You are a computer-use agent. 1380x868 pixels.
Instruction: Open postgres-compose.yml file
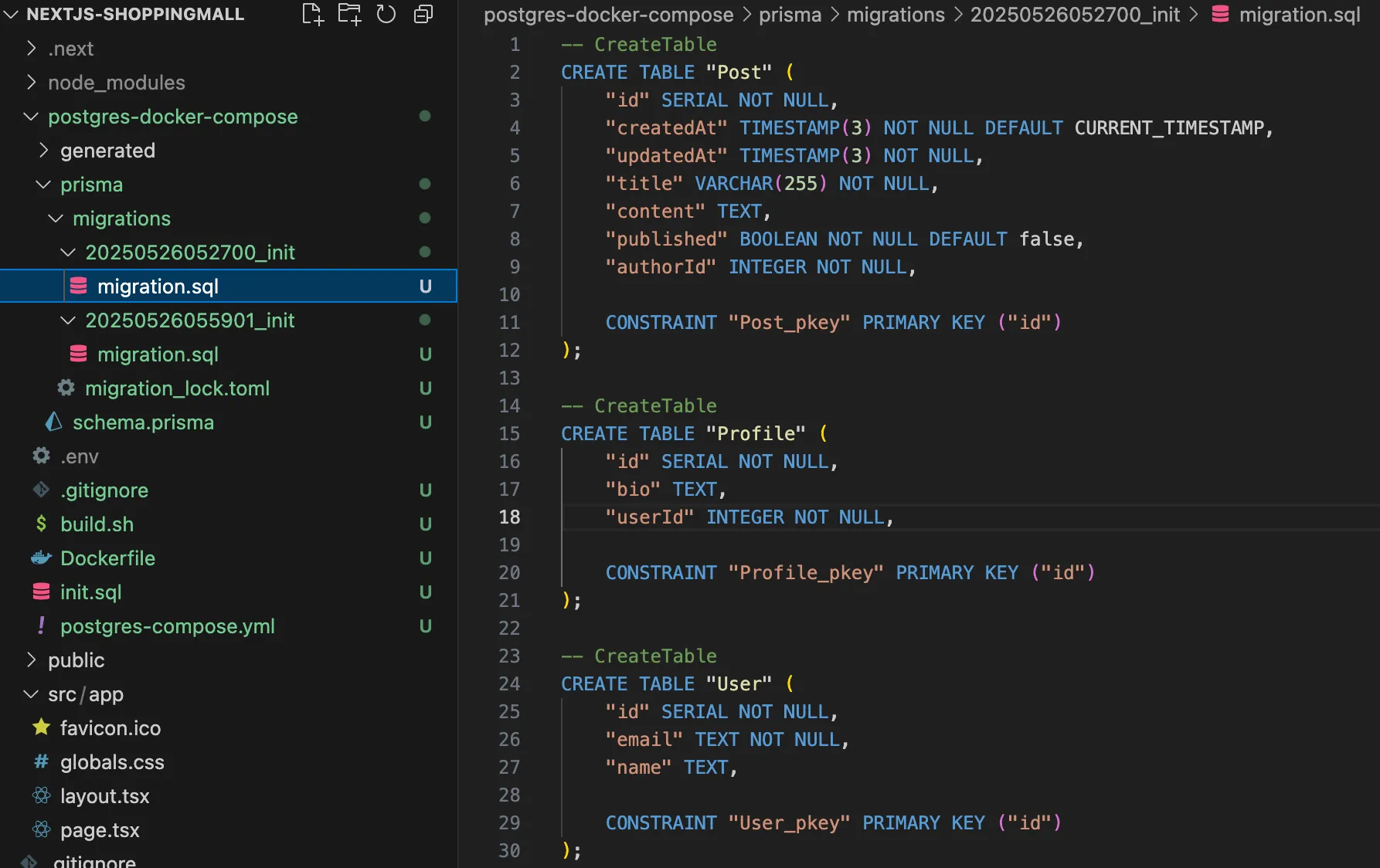[x=167, y=626]
